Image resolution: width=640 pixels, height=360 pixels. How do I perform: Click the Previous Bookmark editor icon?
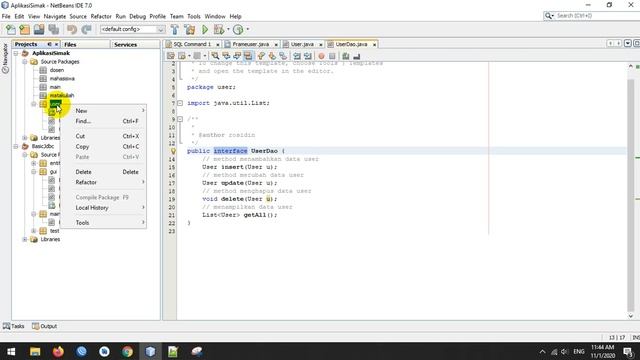point(261,56)
